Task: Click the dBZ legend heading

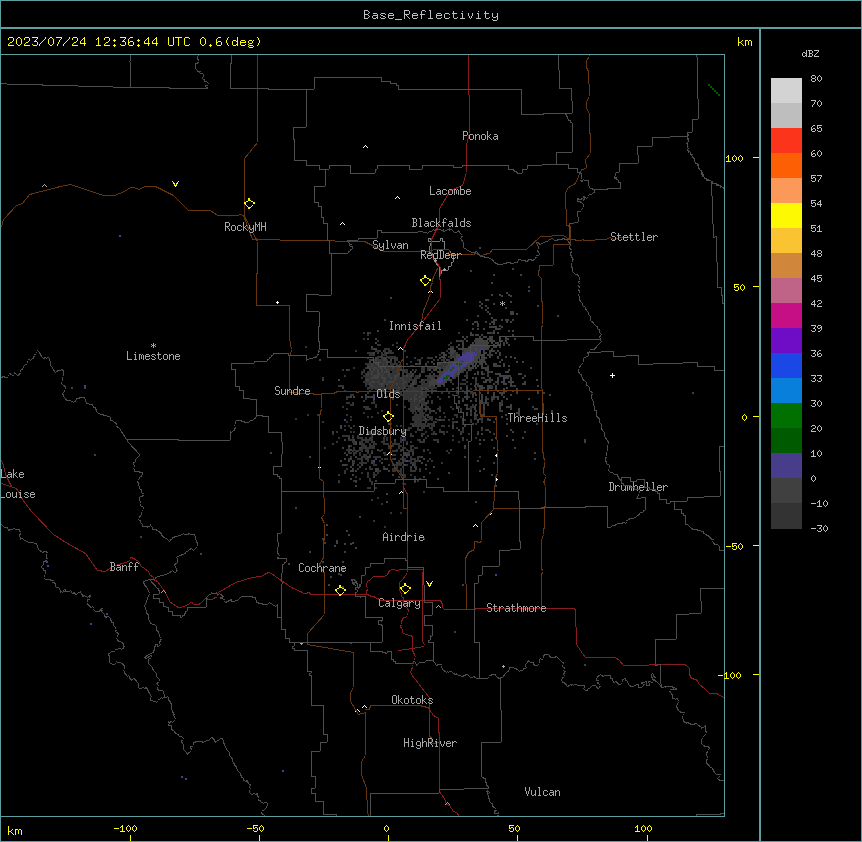Action: pyautogui.click(x=810, y=53)
